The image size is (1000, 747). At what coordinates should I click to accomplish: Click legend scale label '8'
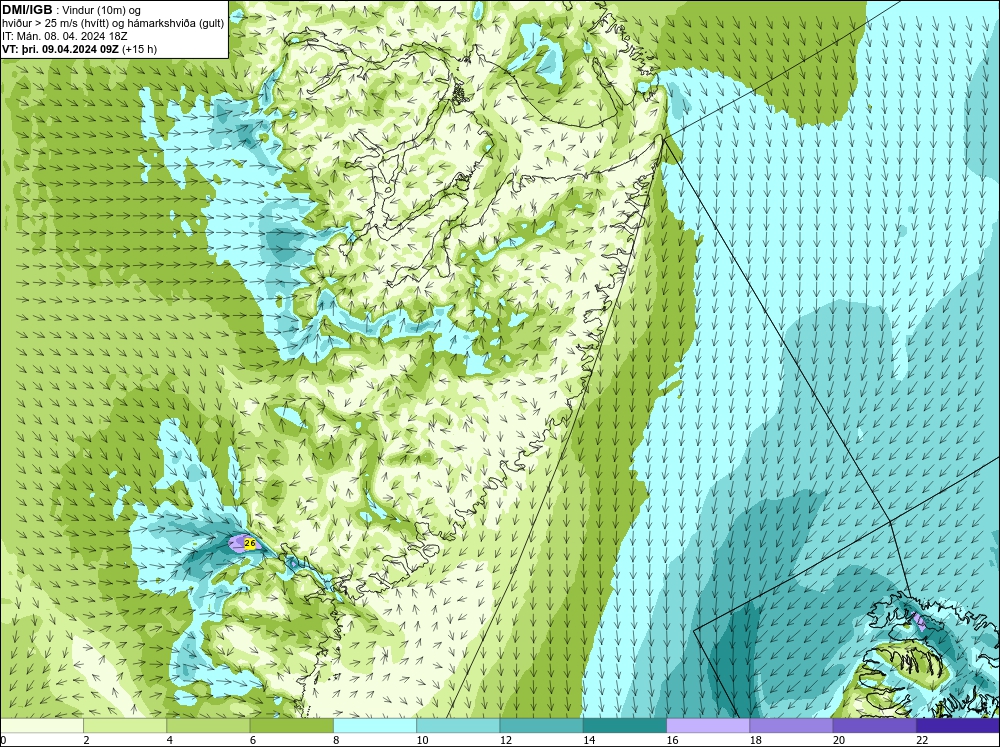336,740
